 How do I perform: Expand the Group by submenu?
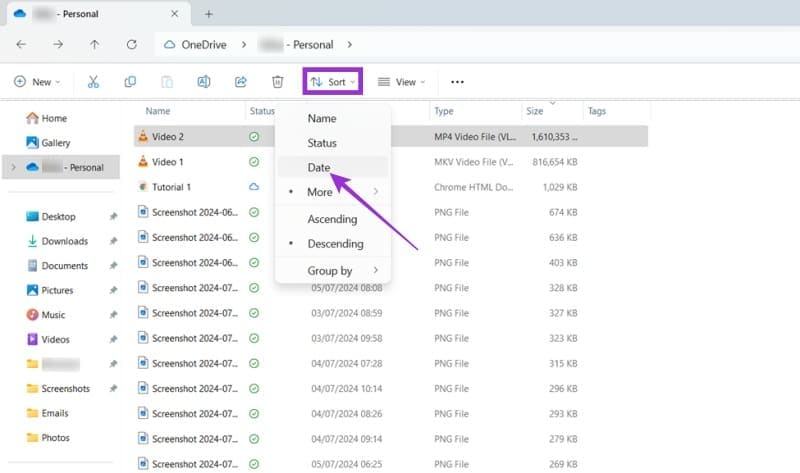pos(333,270)
